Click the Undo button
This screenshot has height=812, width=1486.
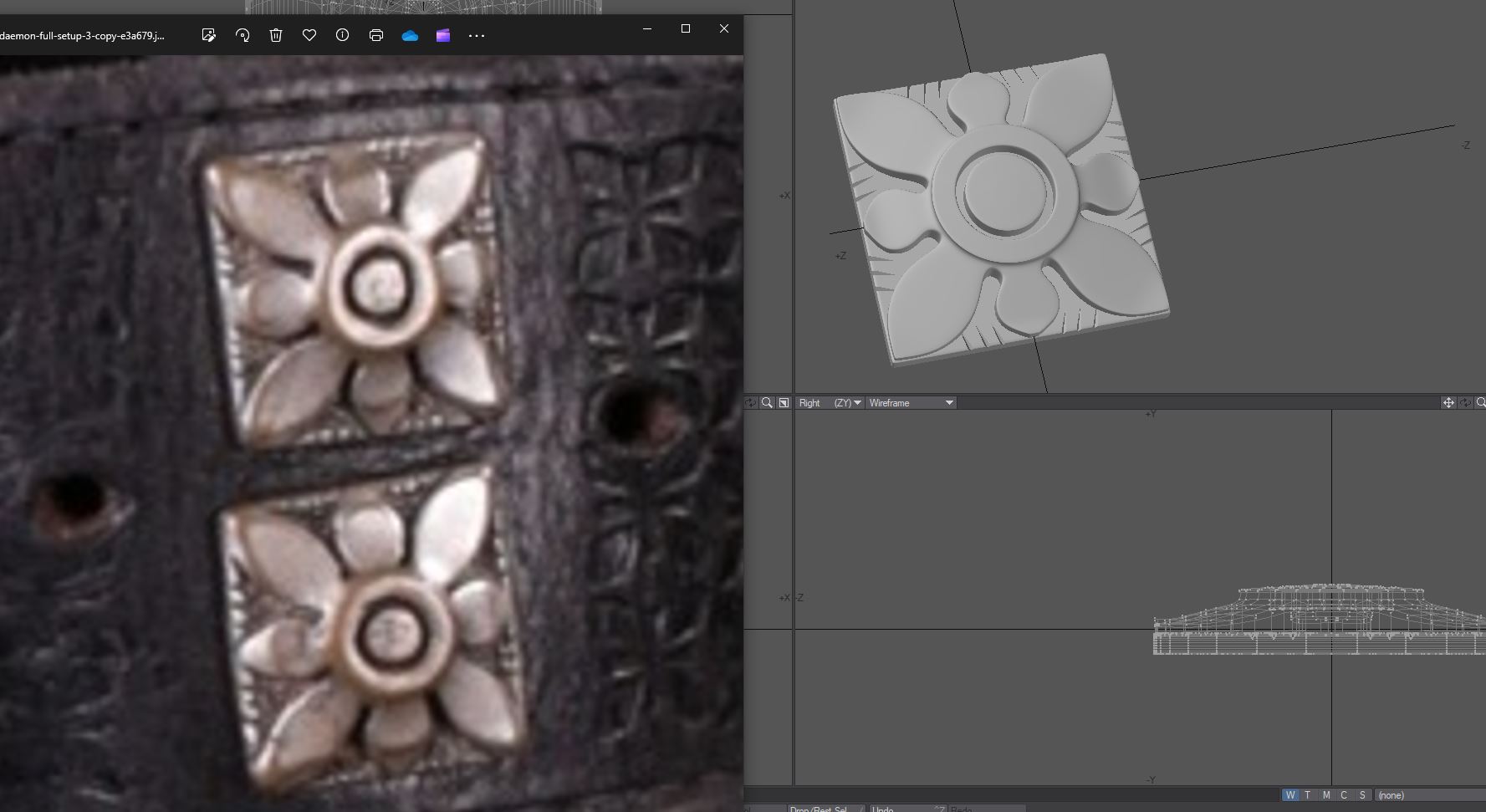click(x=908, y=809)
